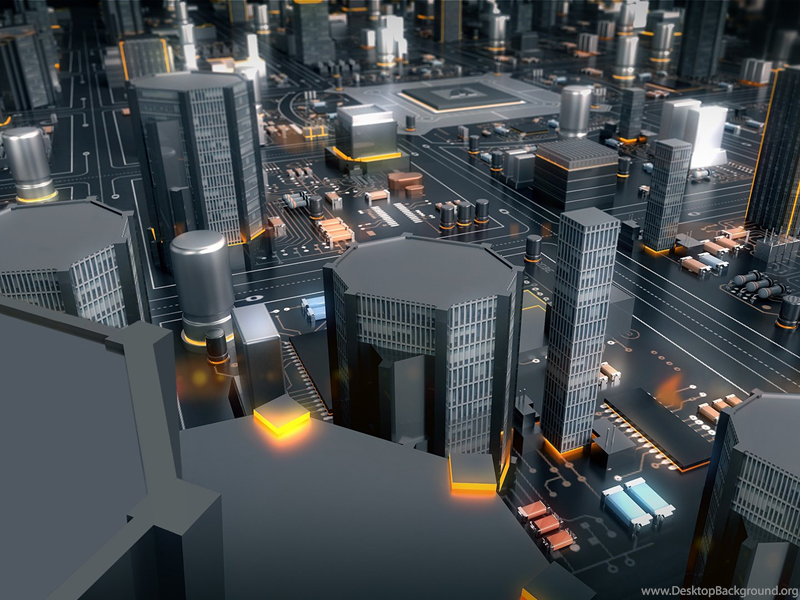Click the glowing orange square block left of center

click(281, 416)
